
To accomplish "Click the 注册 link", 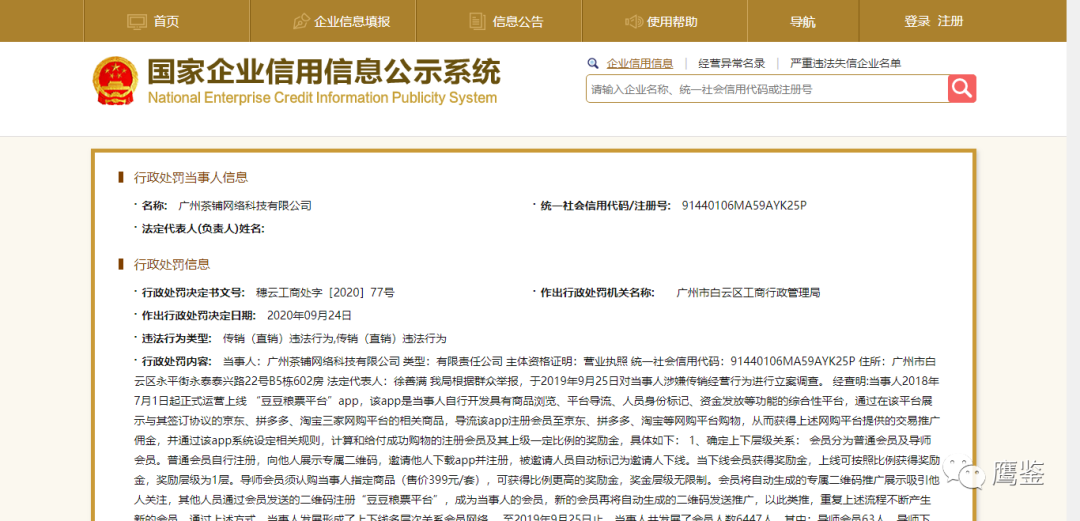I will (950, 21).
